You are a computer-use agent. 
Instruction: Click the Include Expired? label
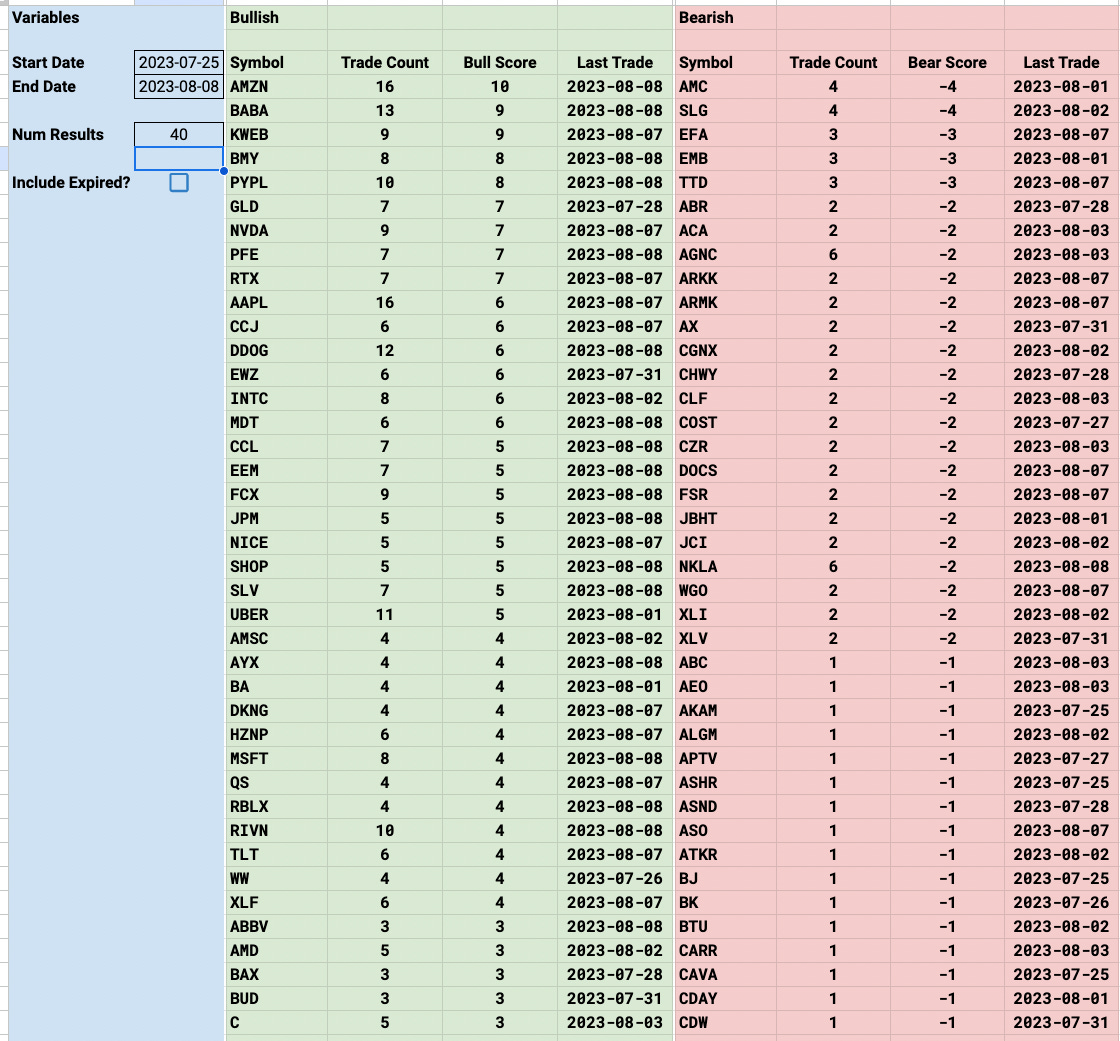pos(71,182)
